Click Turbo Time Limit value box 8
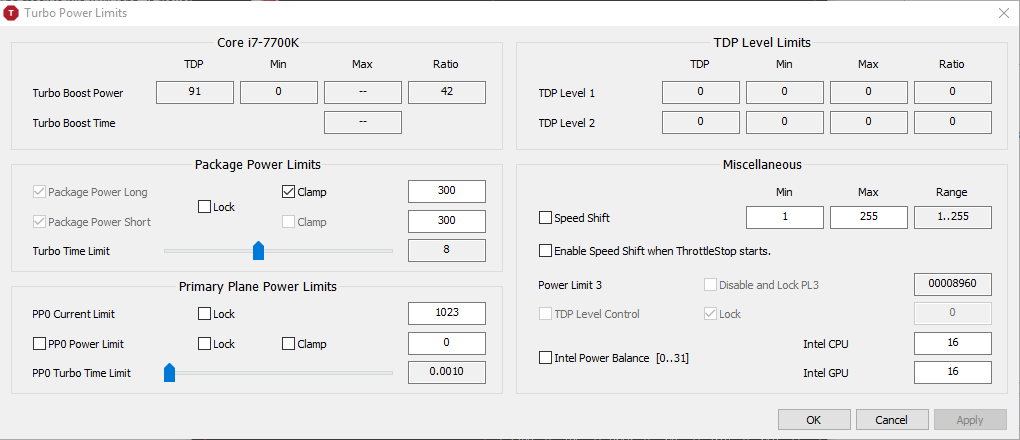 447,251
